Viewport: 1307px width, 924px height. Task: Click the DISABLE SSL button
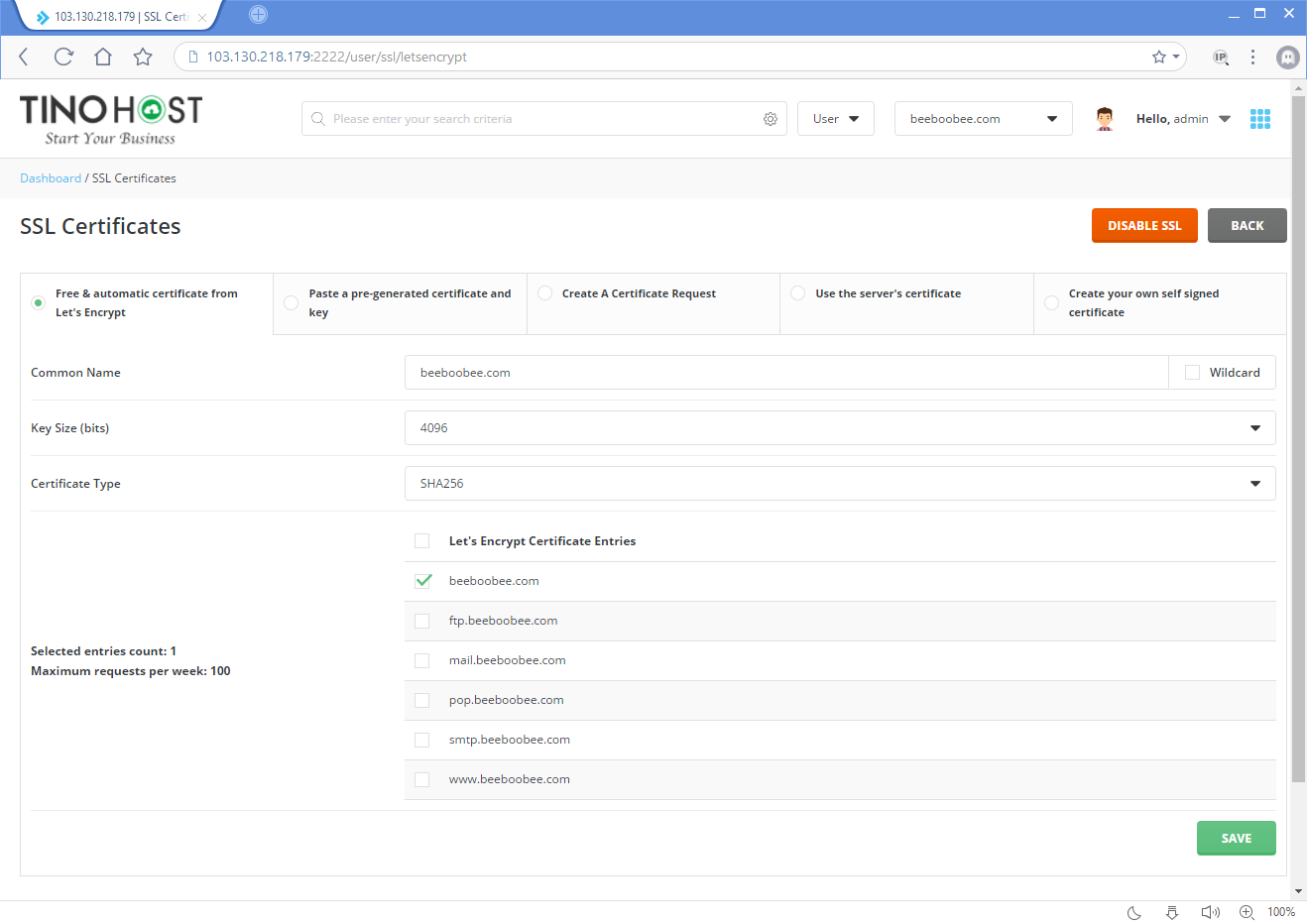pyautogui.click(x=1143, y=226)
